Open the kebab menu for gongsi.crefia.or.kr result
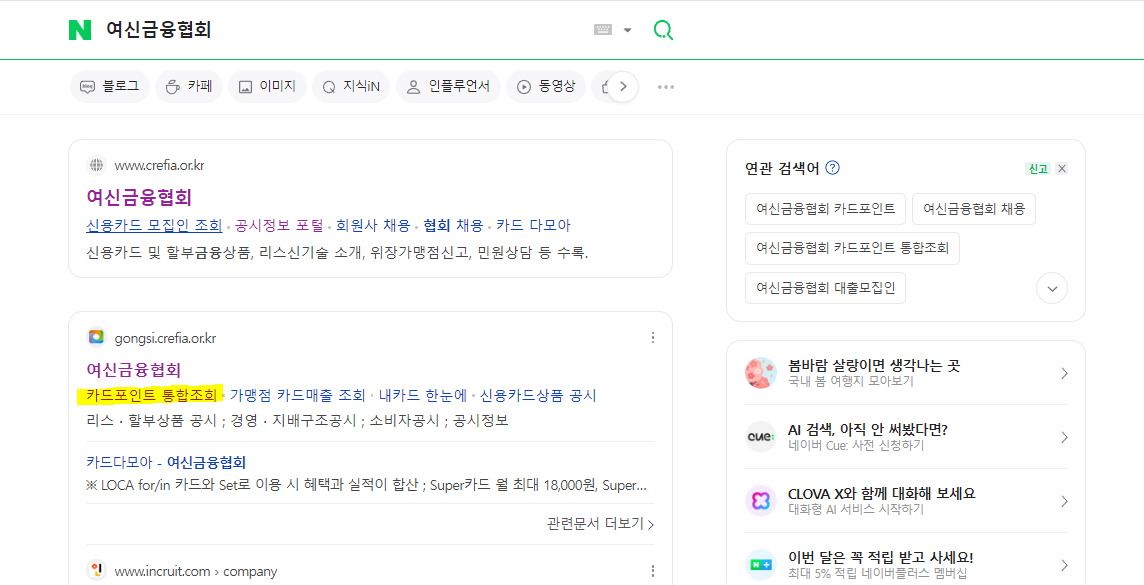The height and width of the screenshot is (585, 1144). coord(653,338)
